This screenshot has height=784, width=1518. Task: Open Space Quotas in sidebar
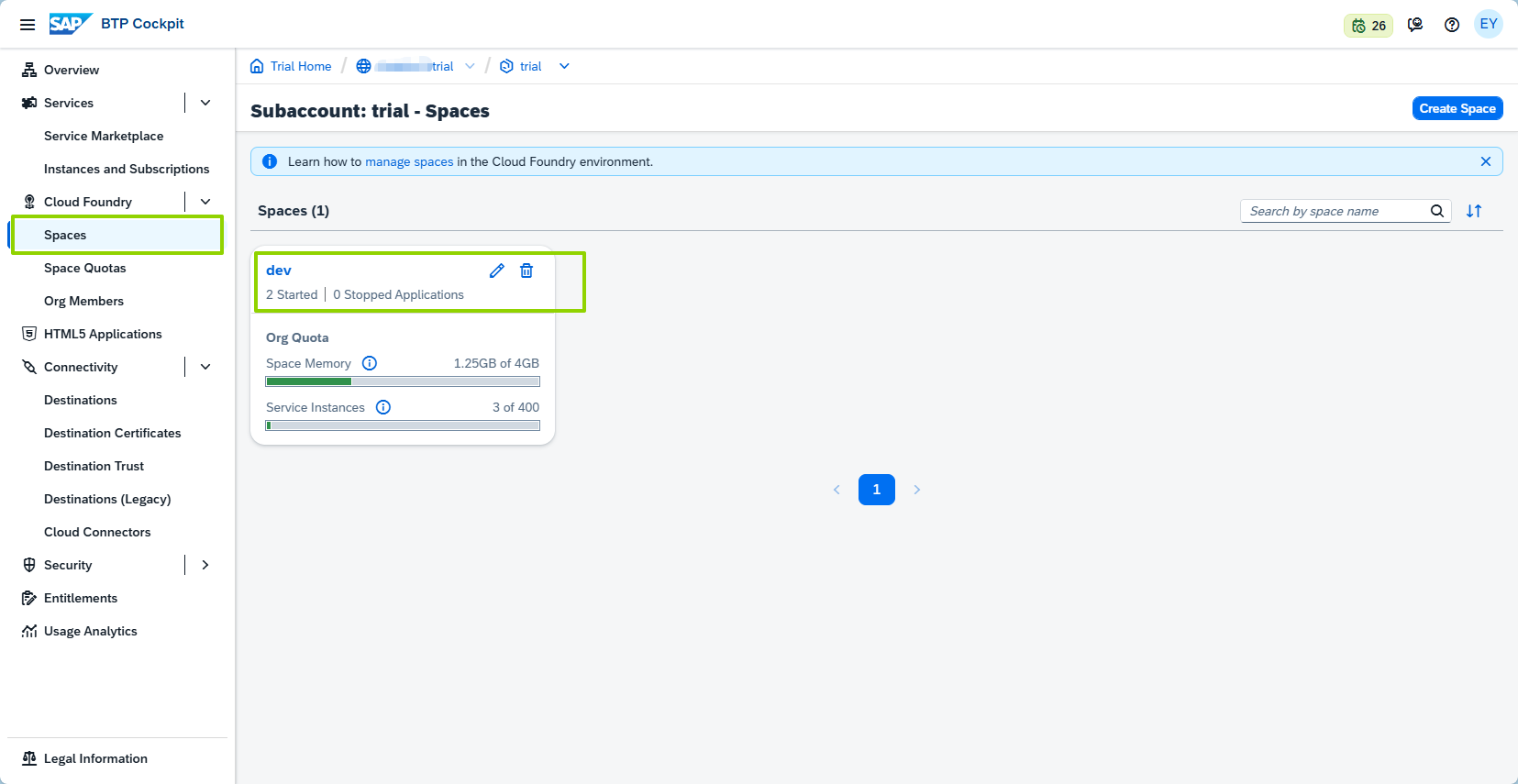click(85, 268)
